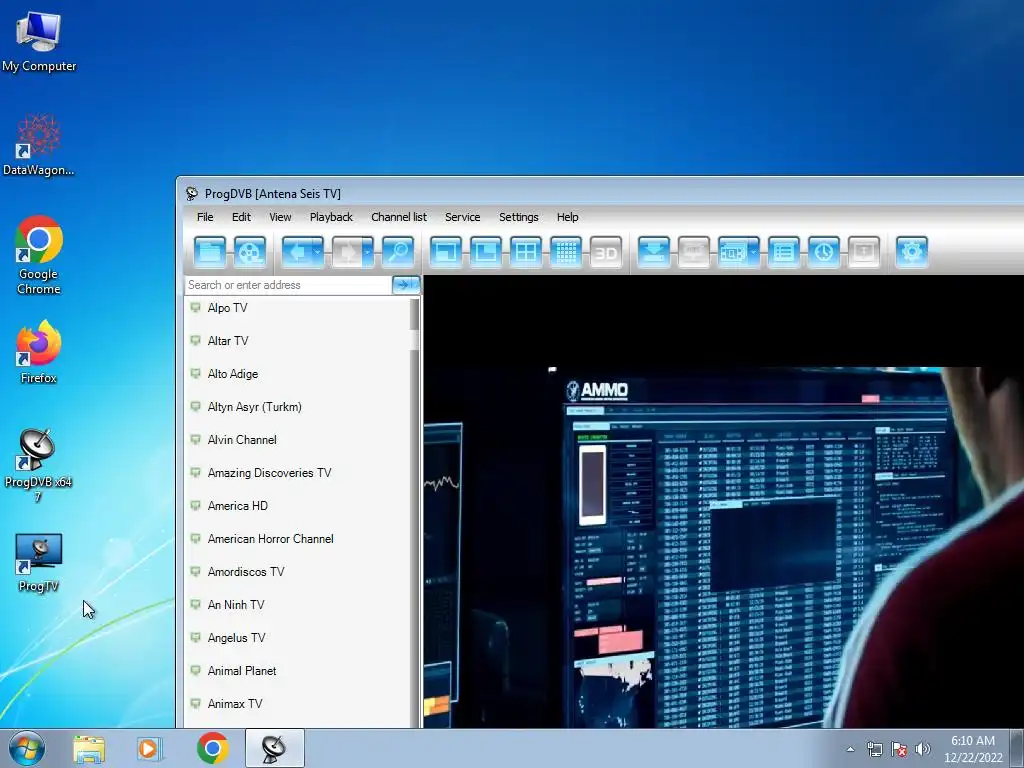
Task: Open the Settings menu
Action: pyautogui.click(x=519, y=217)
